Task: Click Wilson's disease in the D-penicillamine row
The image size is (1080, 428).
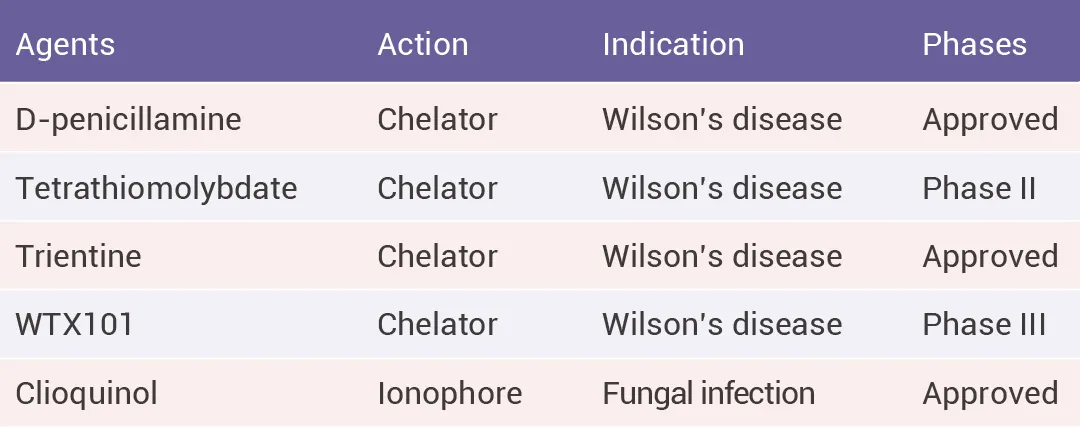Action: click(722, 119)
